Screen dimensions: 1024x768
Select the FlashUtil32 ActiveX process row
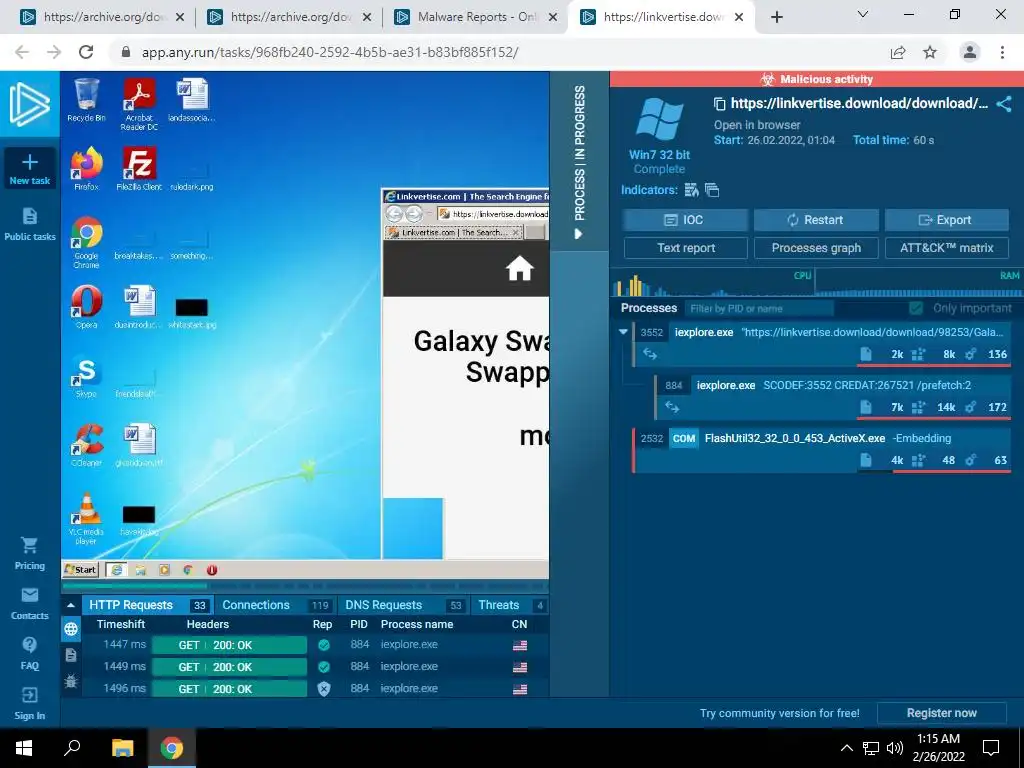coord(822,449)
